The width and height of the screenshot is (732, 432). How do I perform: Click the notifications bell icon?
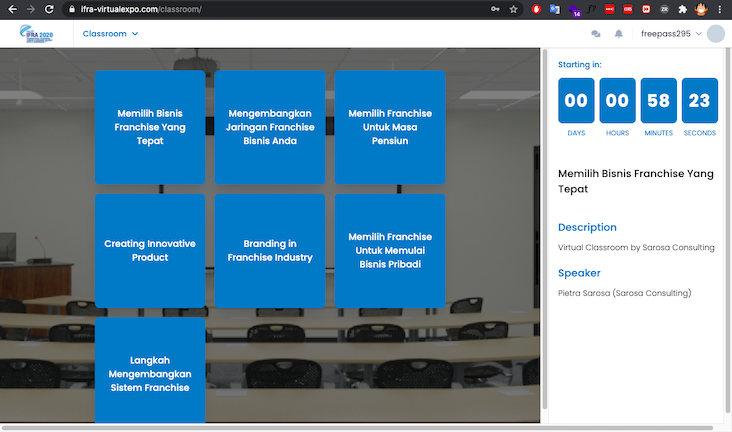pos(619,34)
